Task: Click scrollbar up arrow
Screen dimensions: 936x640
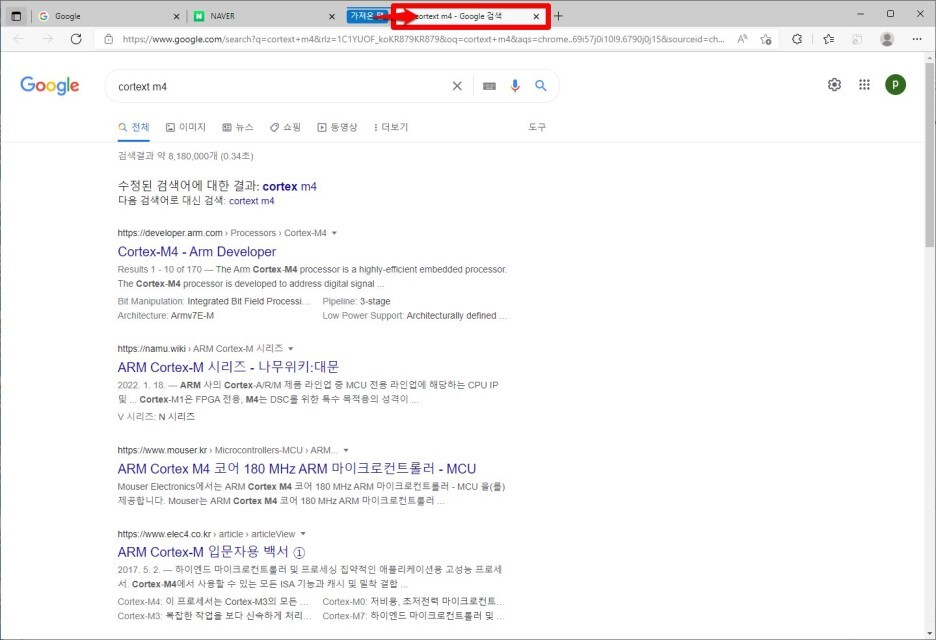Action: point(929,57)
